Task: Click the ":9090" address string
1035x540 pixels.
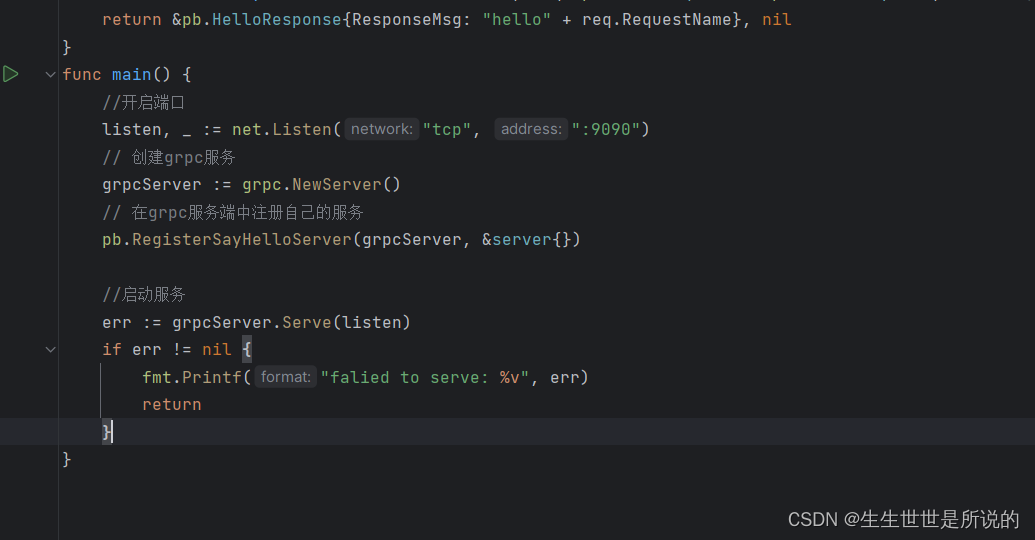Action: [605, 129]
